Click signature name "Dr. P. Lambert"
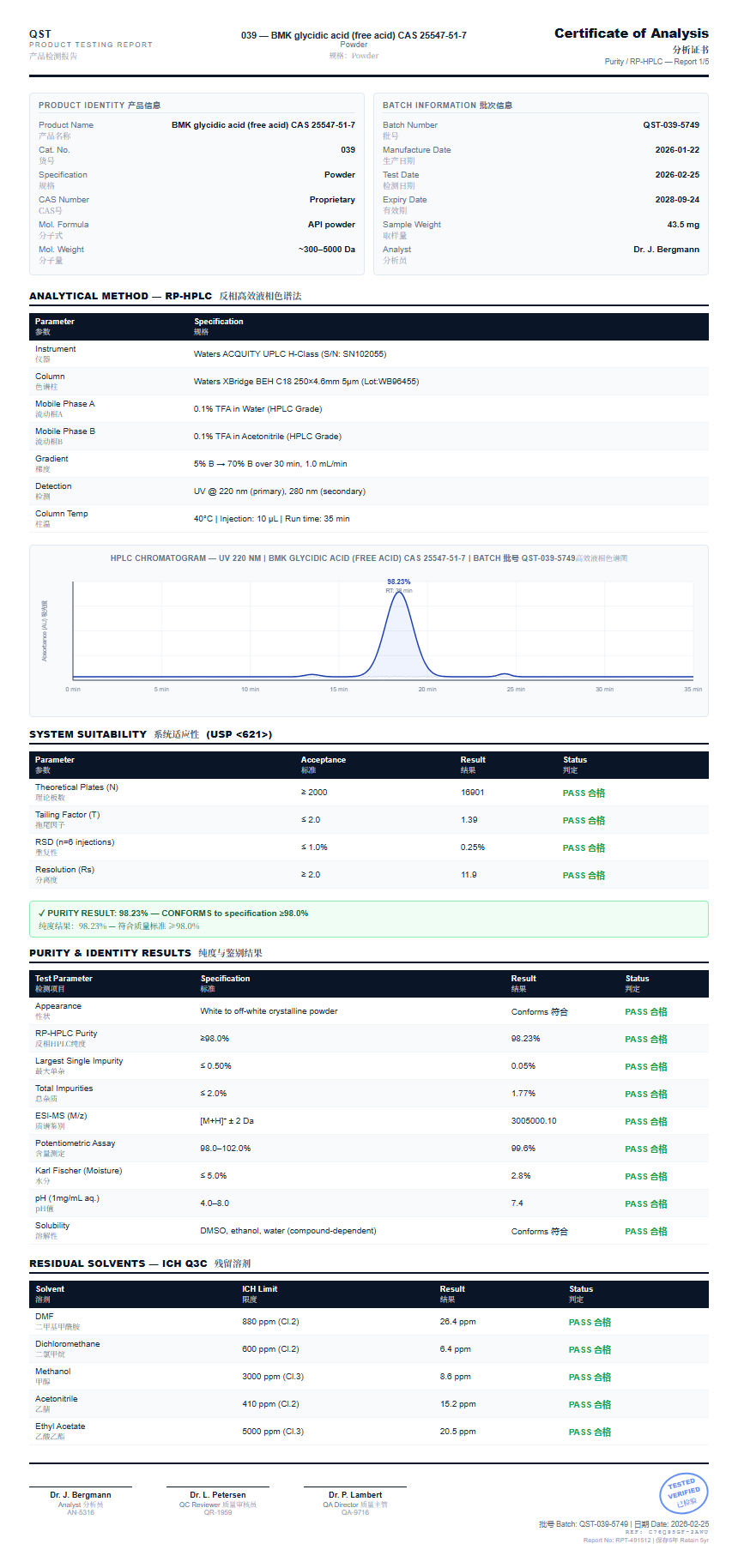Image resolution: width=738 pixels, height=1568 pixels. click(x=355, y=1495)
